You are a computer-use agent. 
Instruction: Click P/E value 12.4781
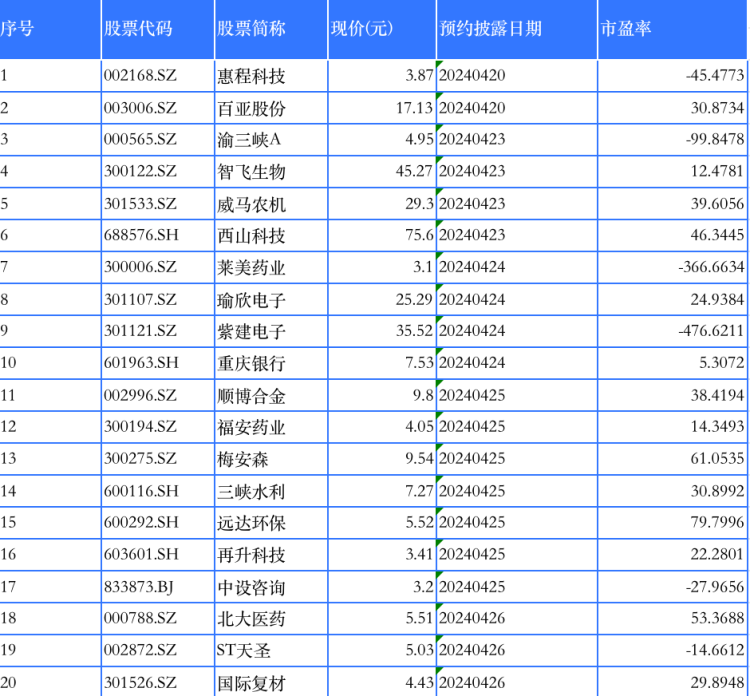click(673, 171)
